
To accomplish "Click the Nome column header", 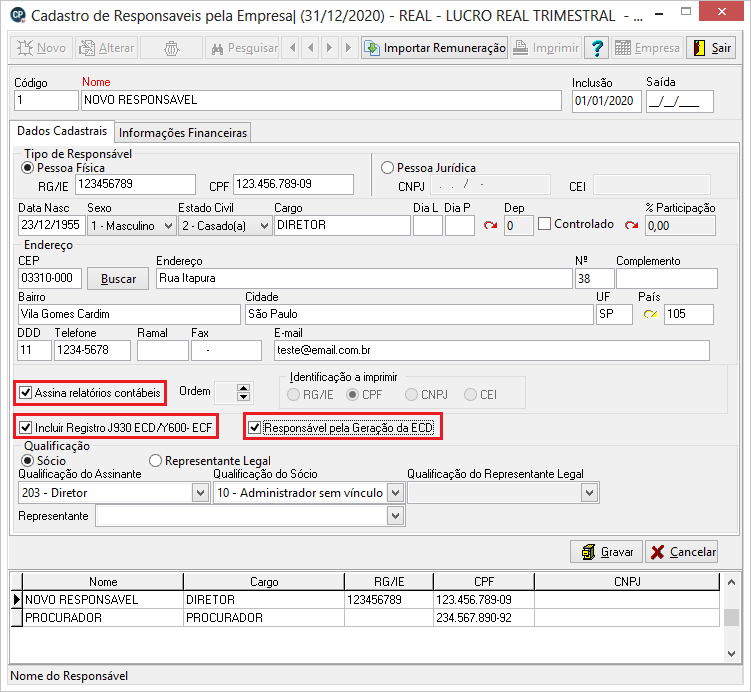I will pyautogui.click(x=103, y=582).
